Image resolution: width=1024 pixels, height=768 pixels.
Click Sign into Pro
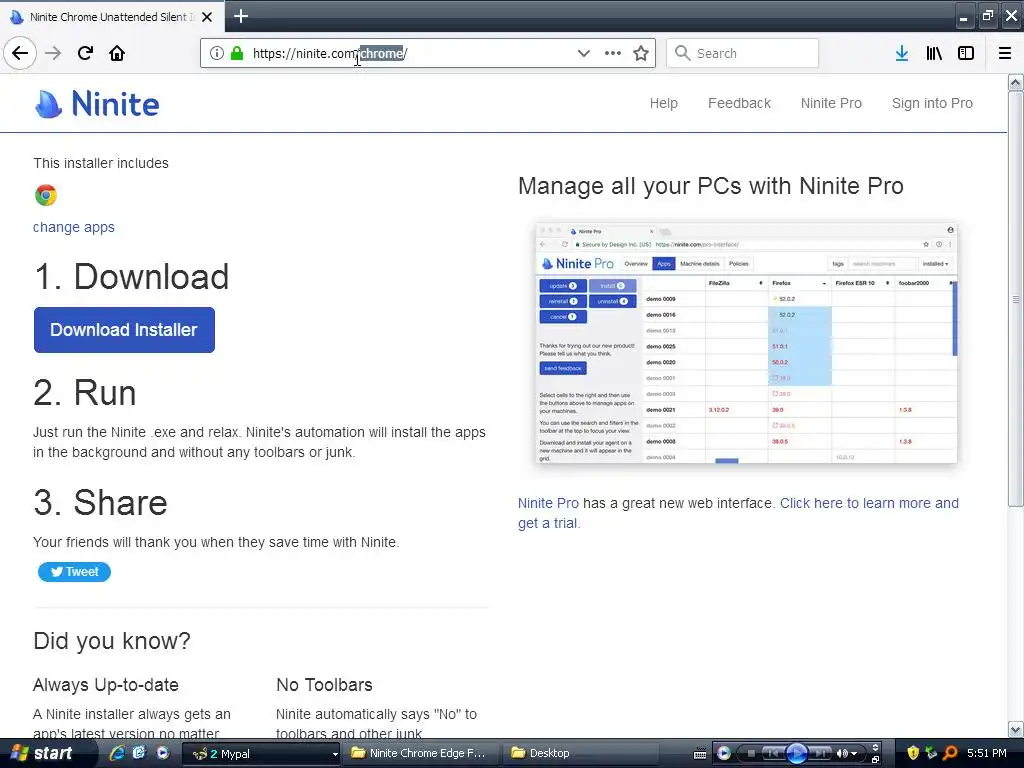pyautogui.click(x=932, y=103)
